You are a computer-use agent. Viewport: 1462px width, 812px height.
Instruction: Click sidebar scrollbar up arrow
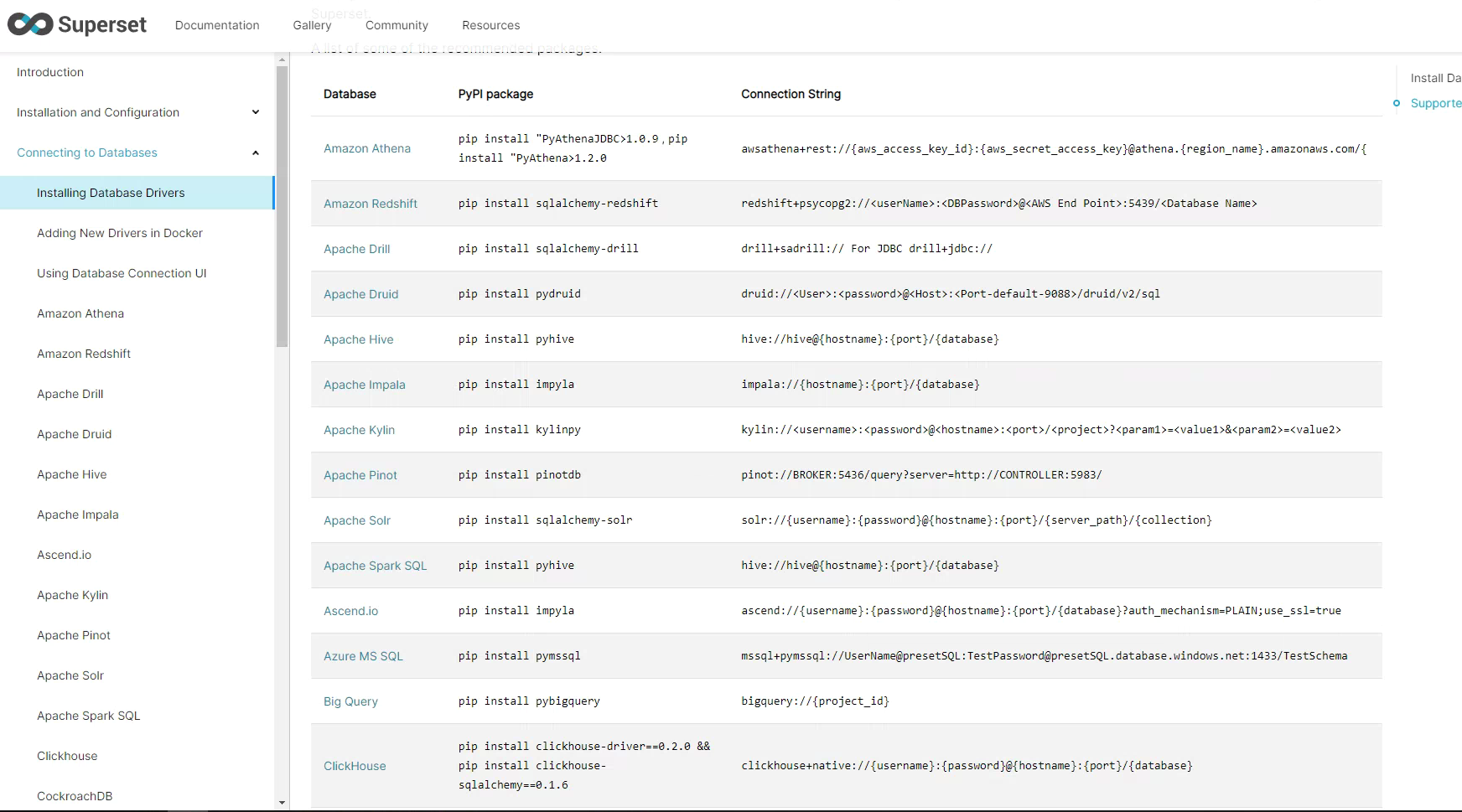[282, 59]
